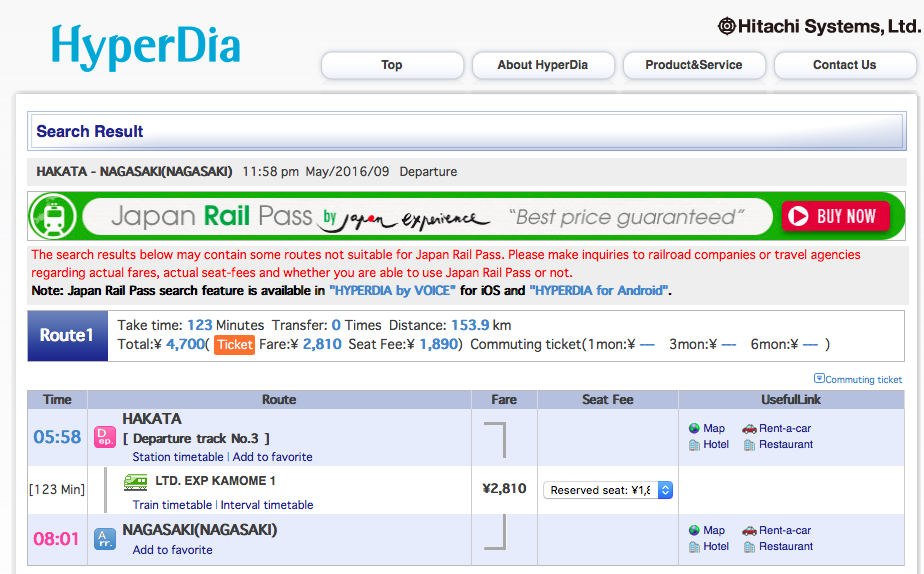Click the Search Result heading
Viewport: 924px width, 574px height.
point(90,131)
